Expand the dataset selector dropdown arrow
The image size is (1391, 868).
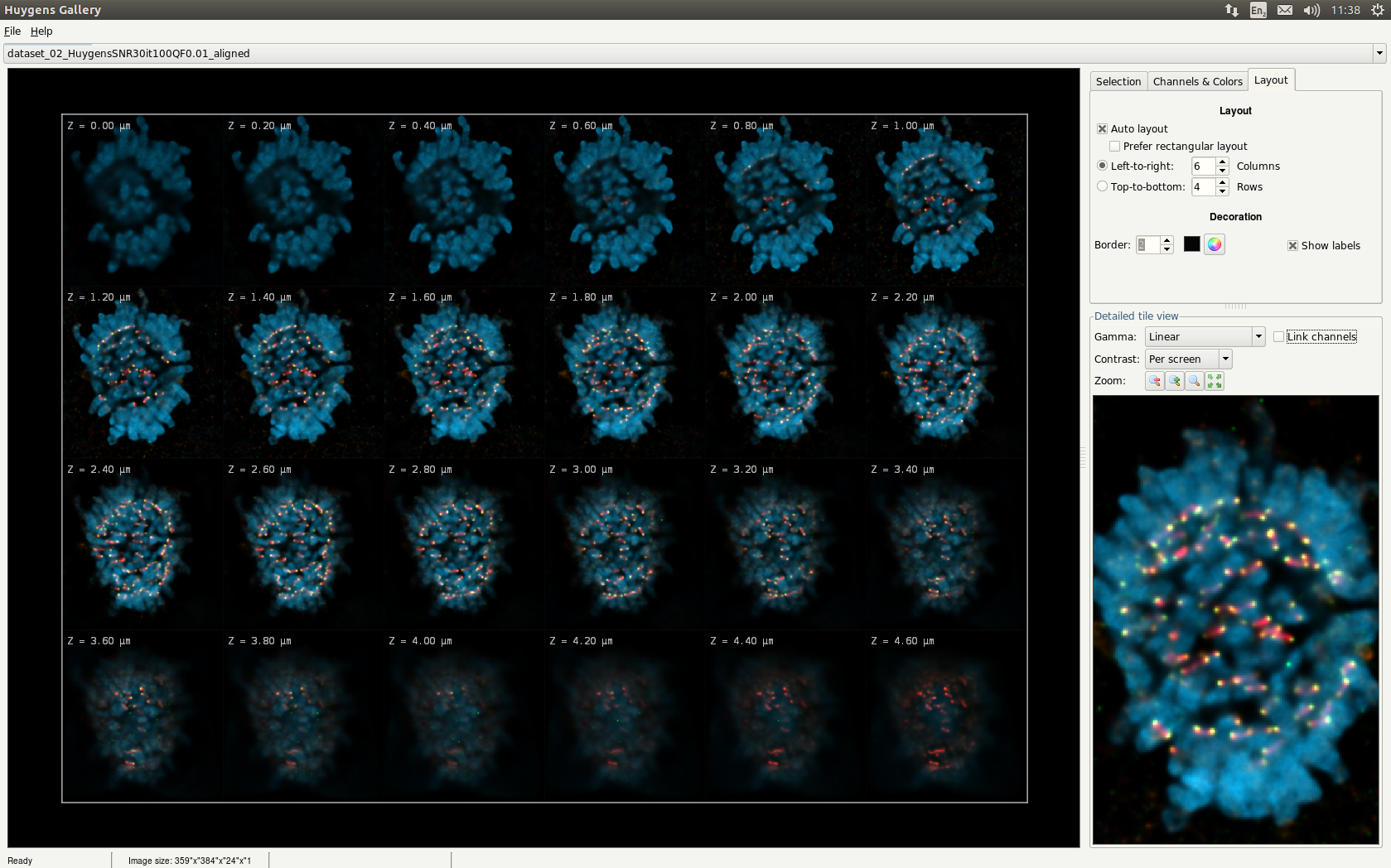tap(1379, 53)
